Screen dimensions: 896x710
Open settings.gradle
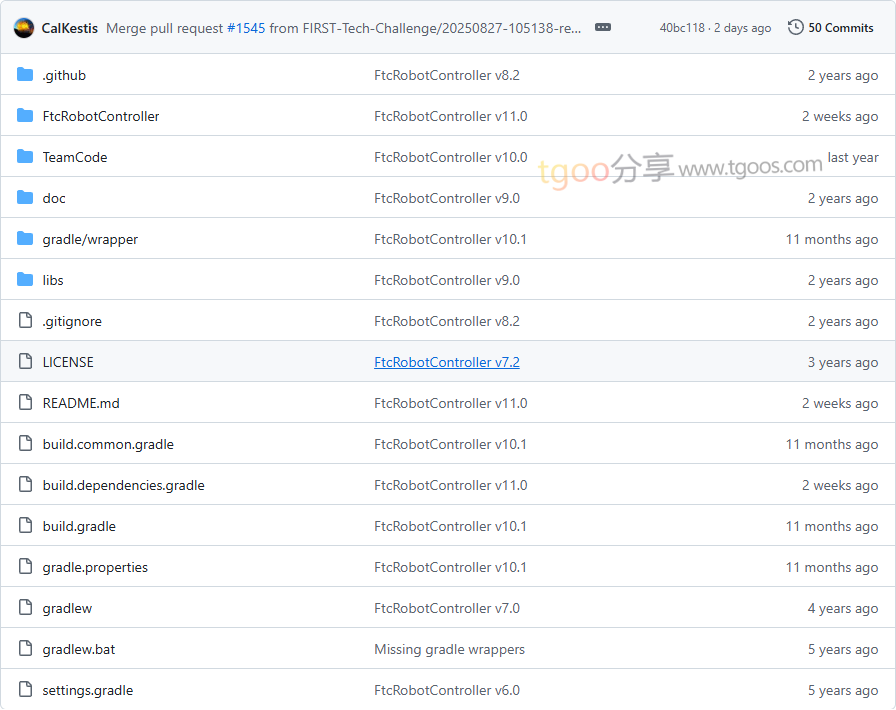pos(87,691)
